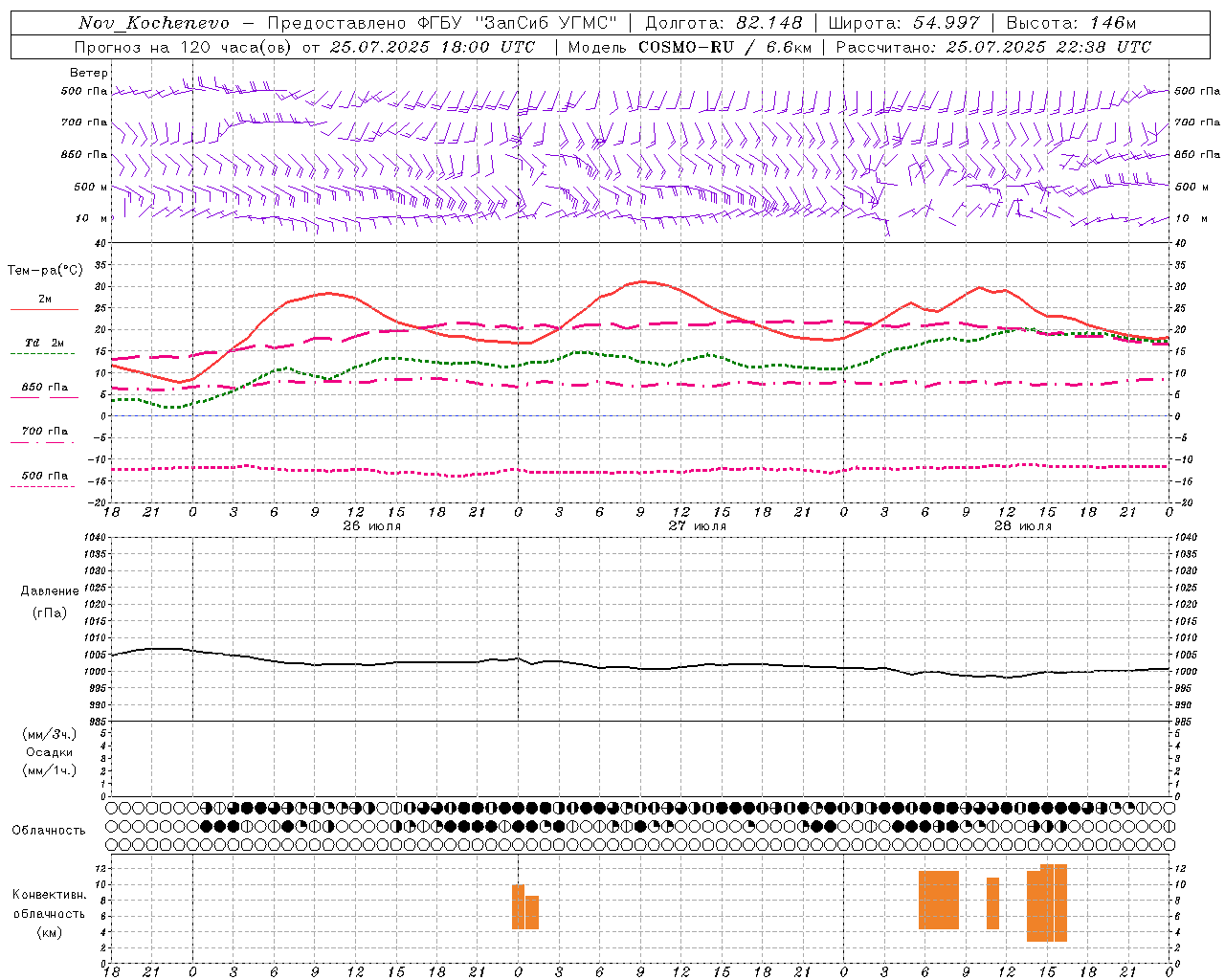Click the wide orange convective bar at 6h 28 июля
The image size is (1225, 980).
939,900
